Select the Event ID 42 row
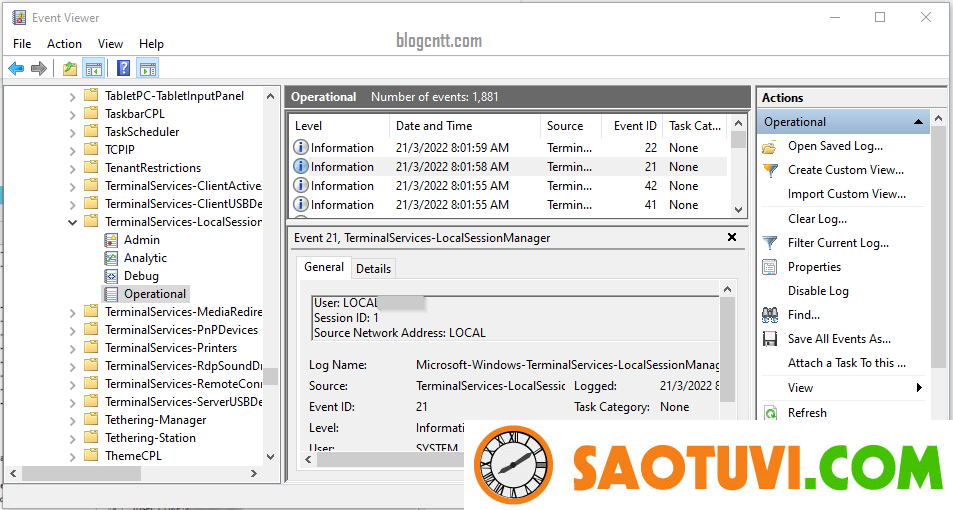 [510, 186]
